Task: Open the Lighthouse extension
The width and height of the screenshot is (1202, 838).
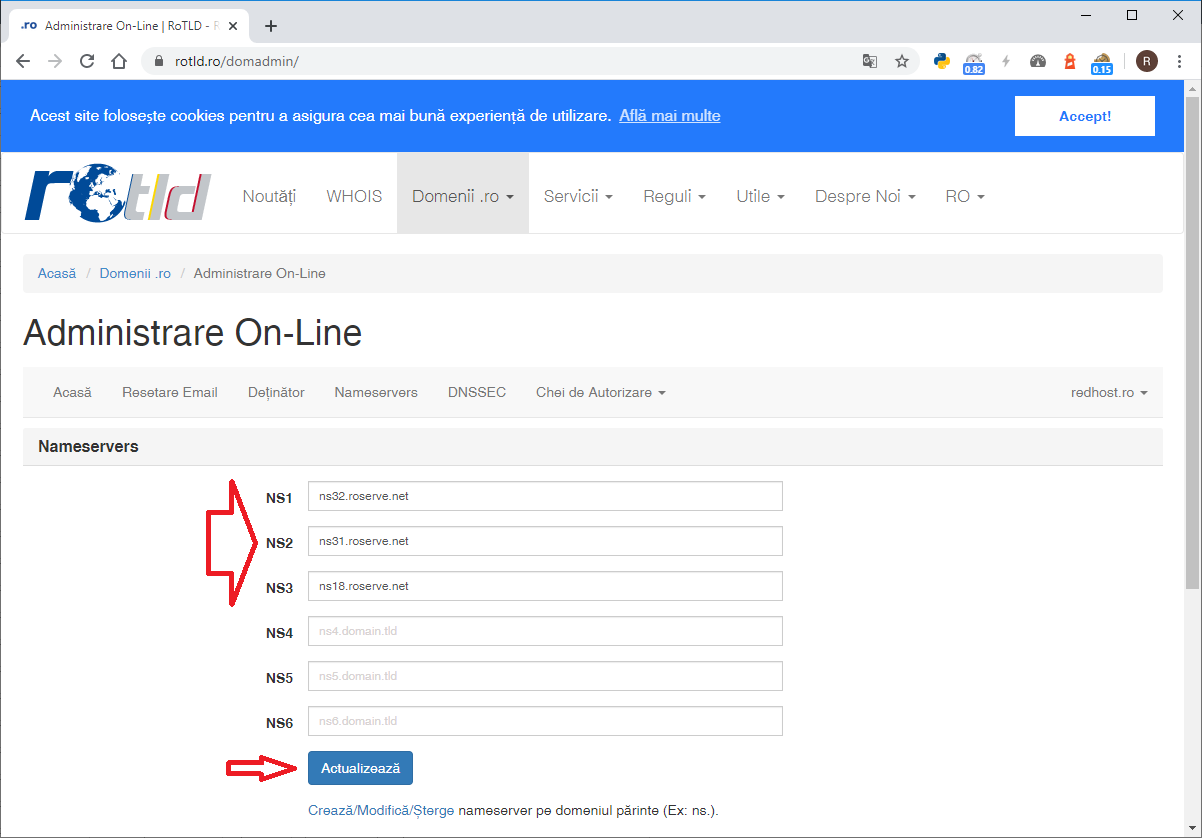Action: click(1069, 61)
